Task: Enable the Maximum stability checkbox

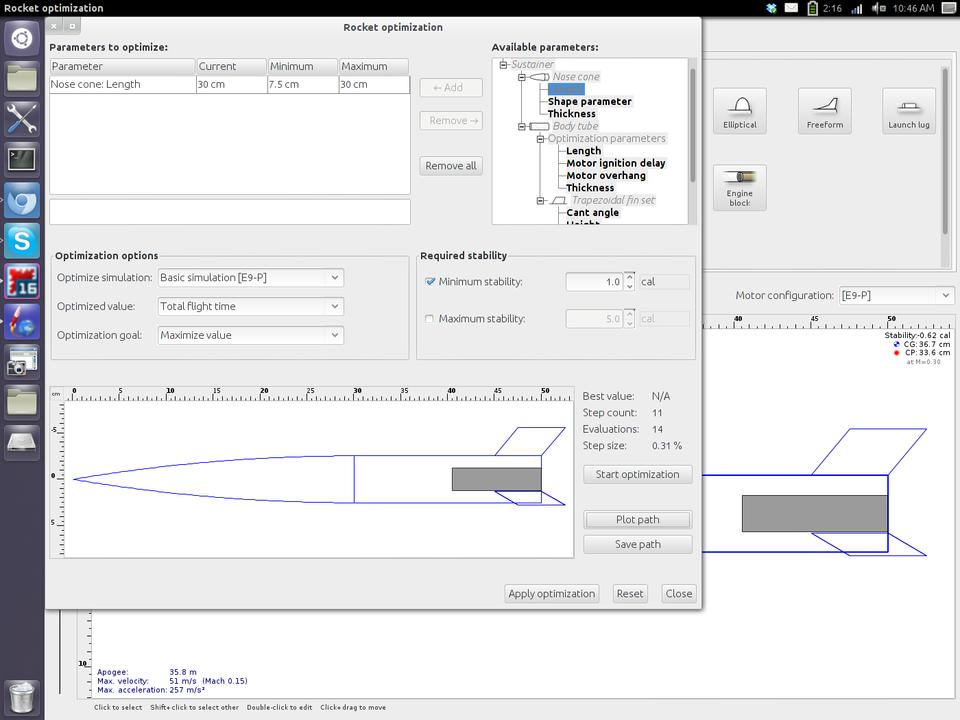Action: pos(430,319)
